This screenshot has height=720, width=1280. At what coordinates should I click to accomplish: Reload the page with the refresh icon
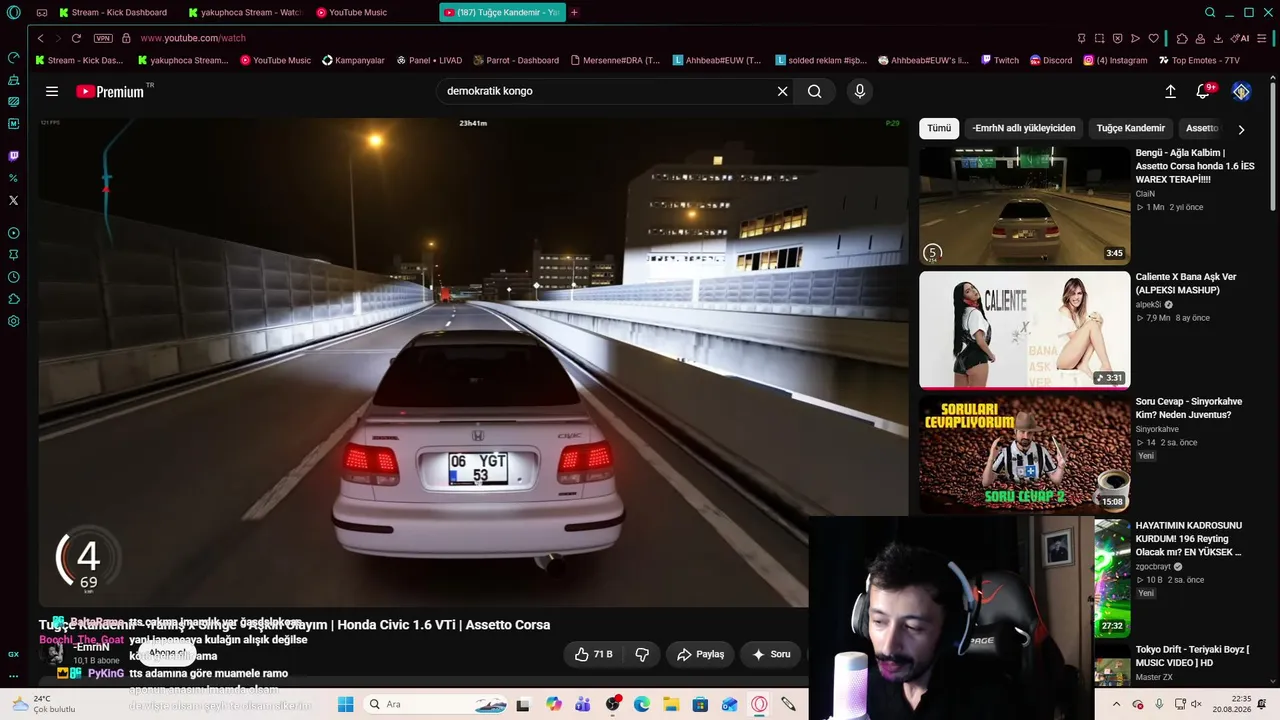[76, 38]
